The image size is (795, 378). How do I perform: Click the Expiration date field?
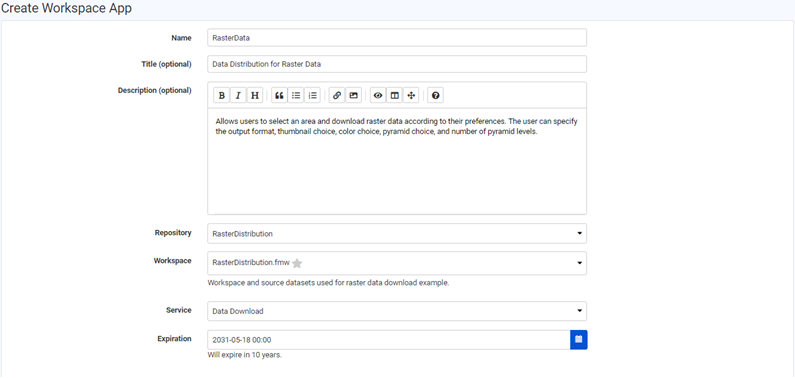click(389, 339)
